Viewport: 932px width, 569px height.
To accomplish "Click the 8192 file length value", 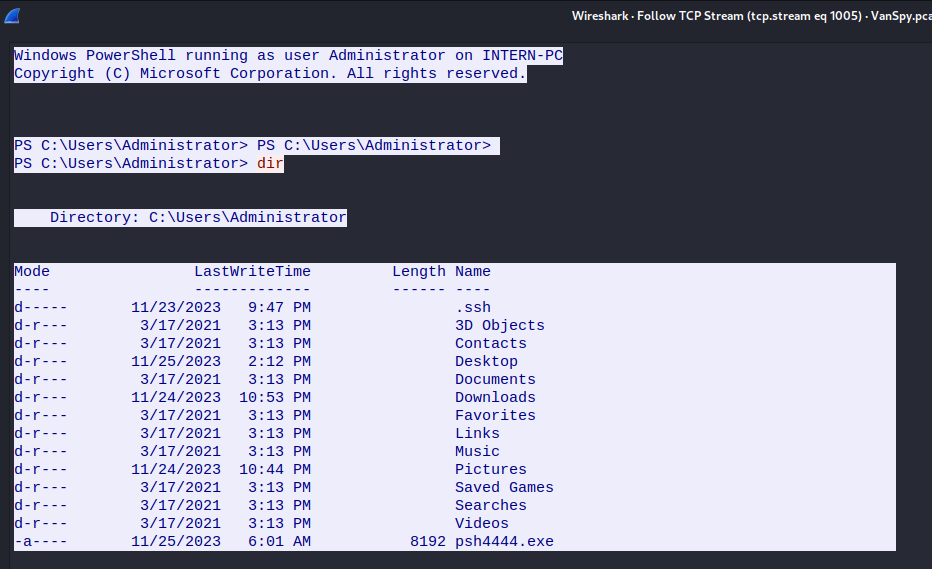I will [x=428, y=542].
